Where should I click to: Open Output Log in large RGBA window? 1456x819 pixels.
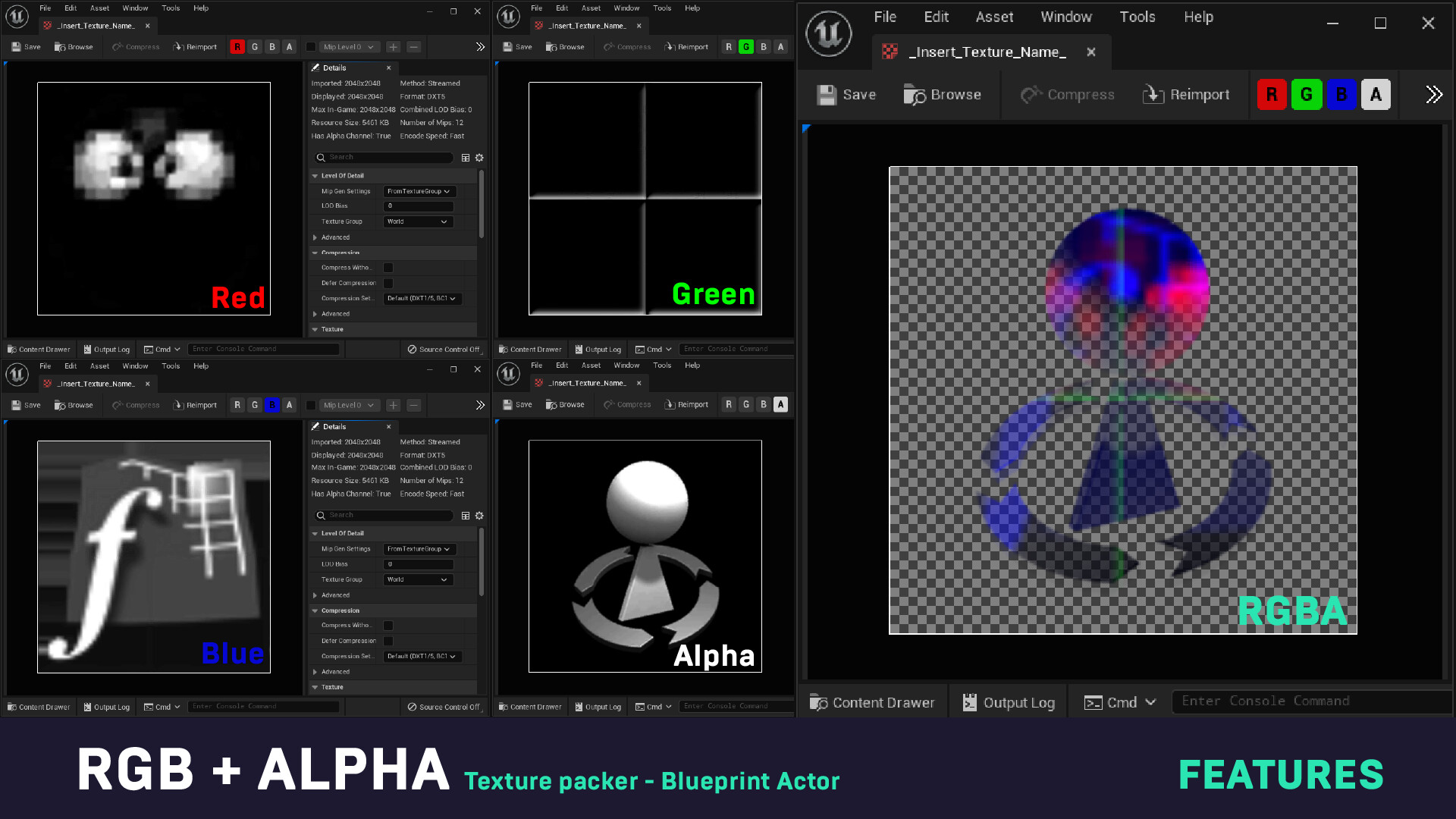(1009, 702)
